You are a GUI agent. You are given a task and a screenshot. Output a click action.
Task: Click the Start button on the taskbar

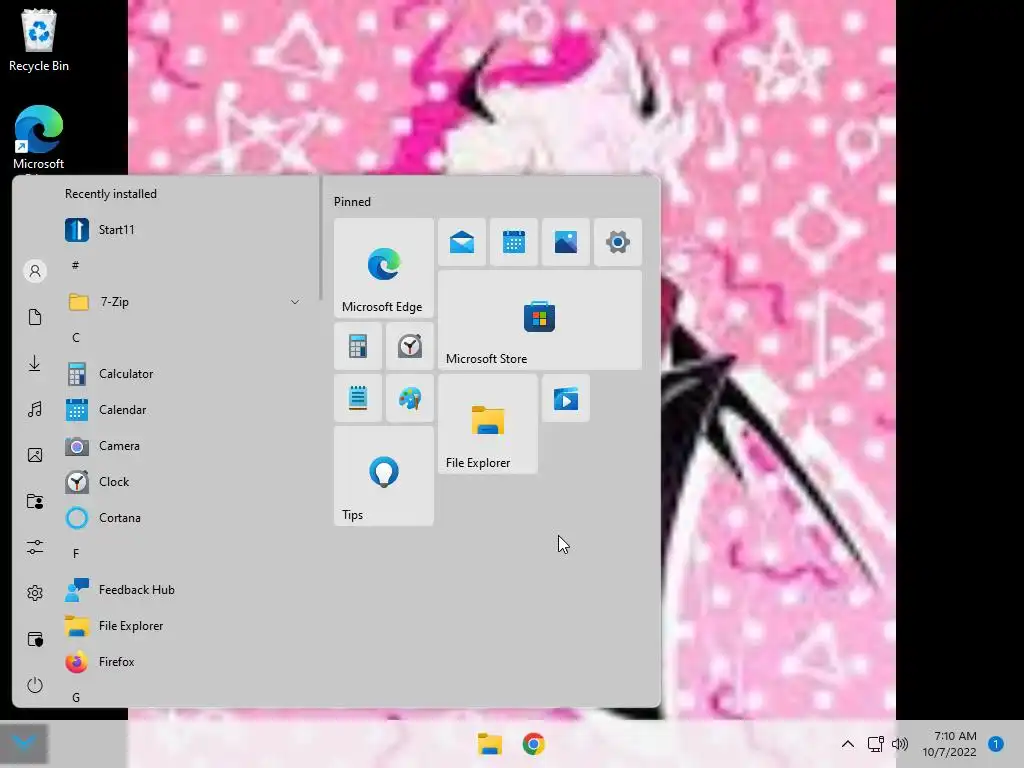pos(24,744)
